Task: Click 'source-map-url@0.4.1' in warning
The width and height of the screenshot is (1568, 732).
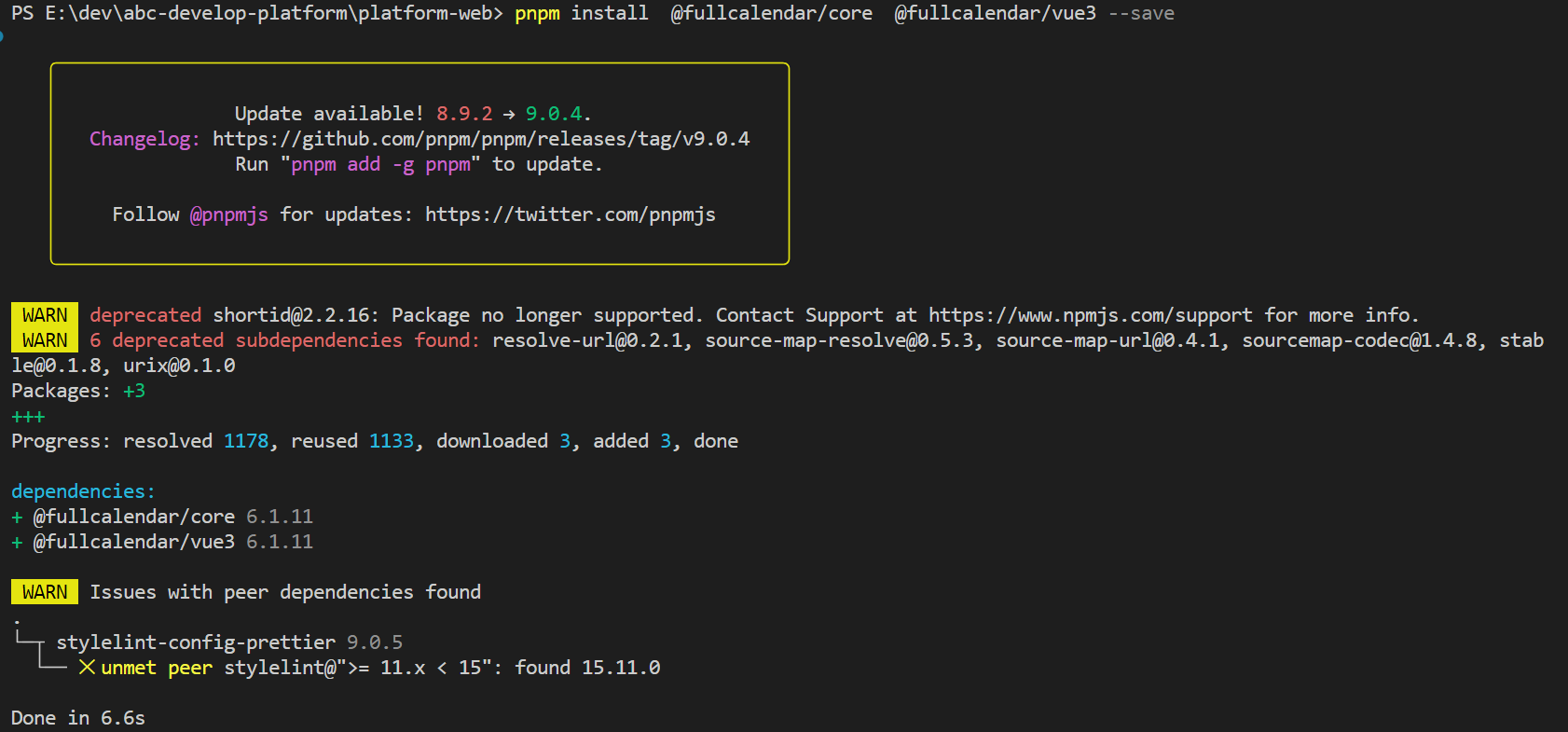Action: coord(1107,340)
